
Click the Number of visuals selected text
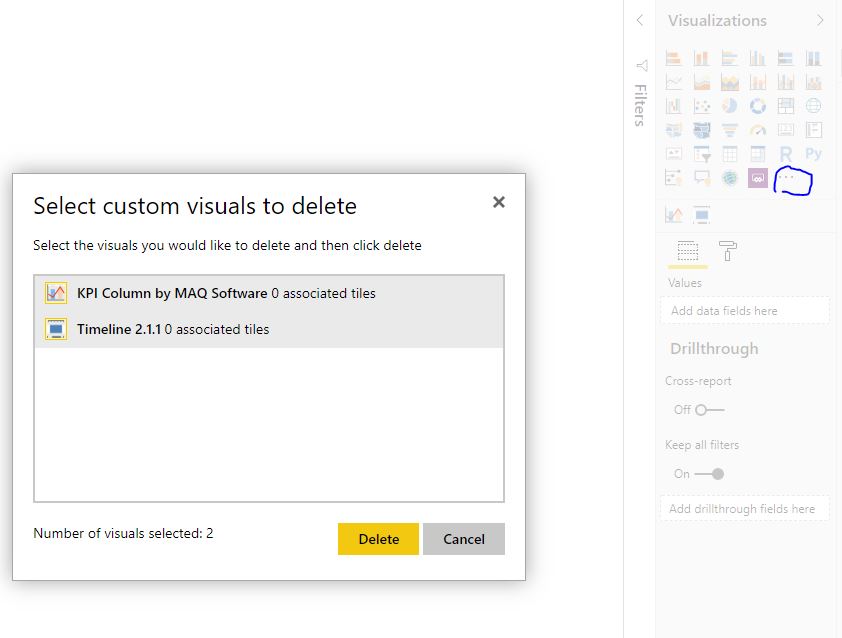(123, 533)
